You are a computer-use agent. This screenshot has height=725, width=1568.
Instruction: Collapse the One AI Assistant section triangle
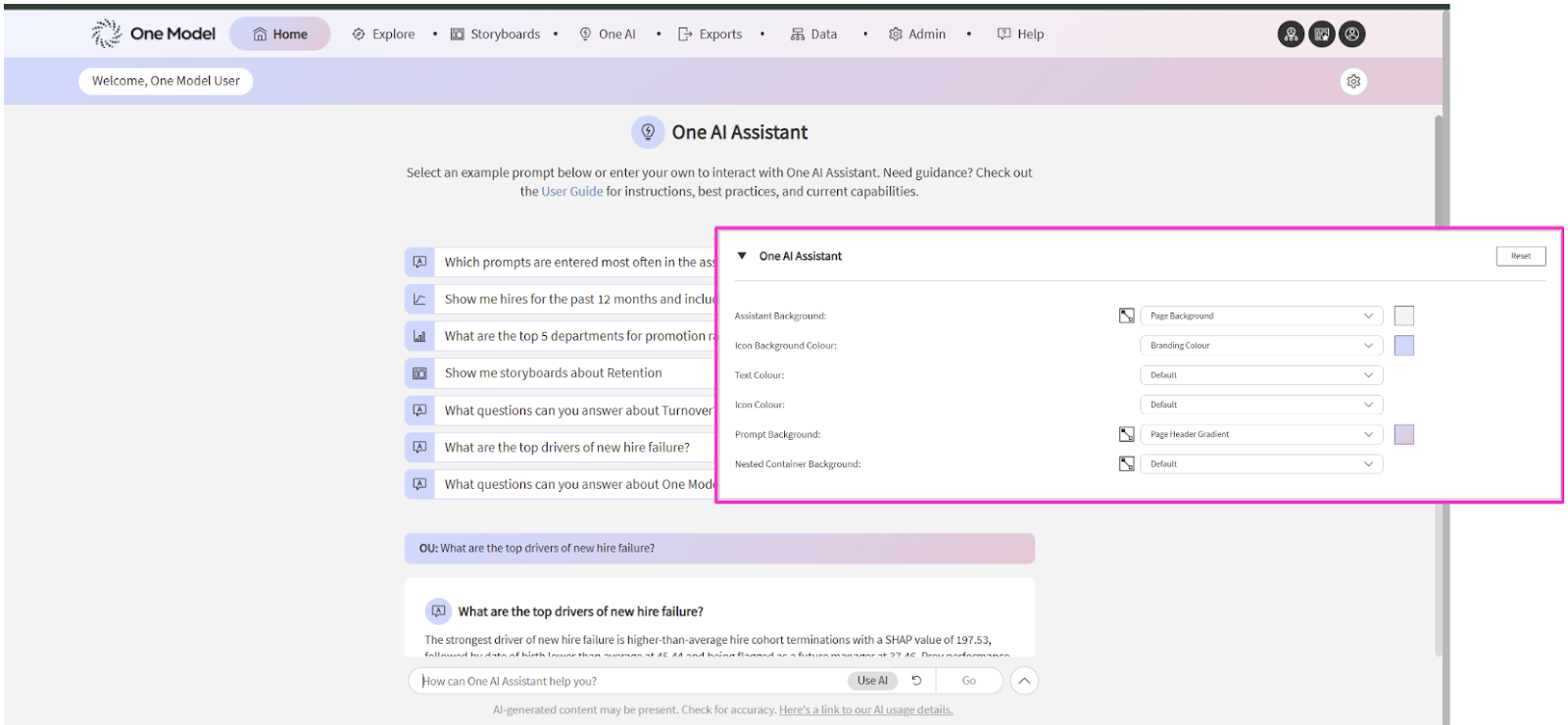742,256
